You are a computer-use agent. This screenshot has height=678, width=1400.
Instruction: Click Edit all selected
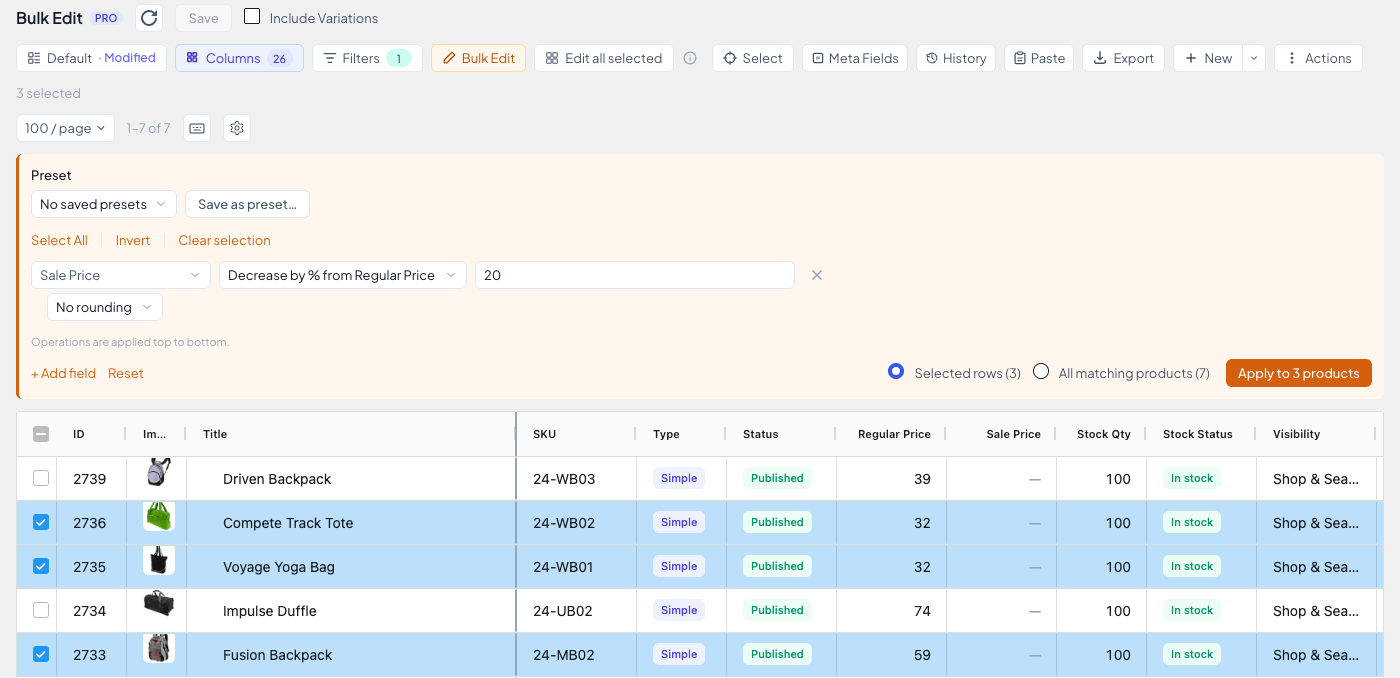(604, 58)
